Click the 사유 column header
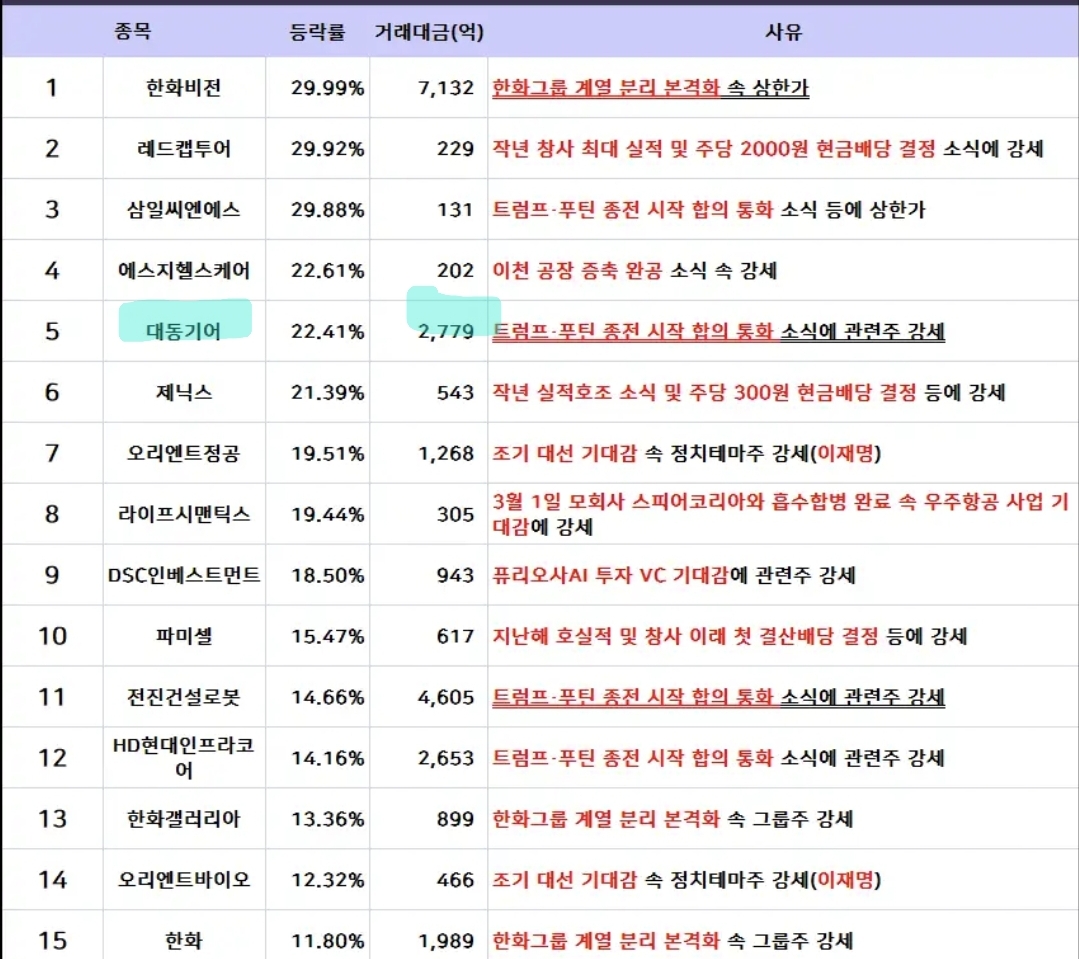 coord(783,32)
